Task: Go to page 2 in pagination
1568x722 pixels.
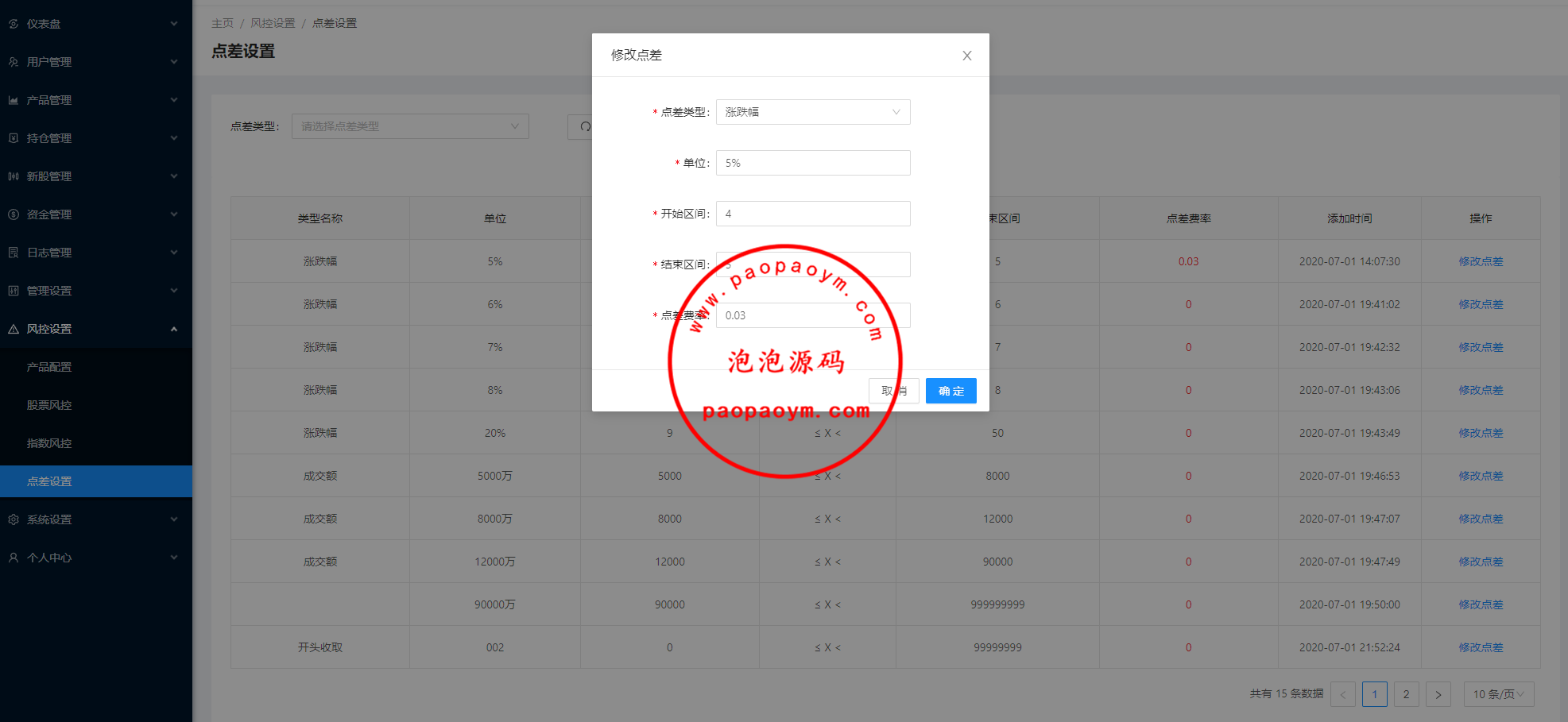Action: click(1407, 694)
